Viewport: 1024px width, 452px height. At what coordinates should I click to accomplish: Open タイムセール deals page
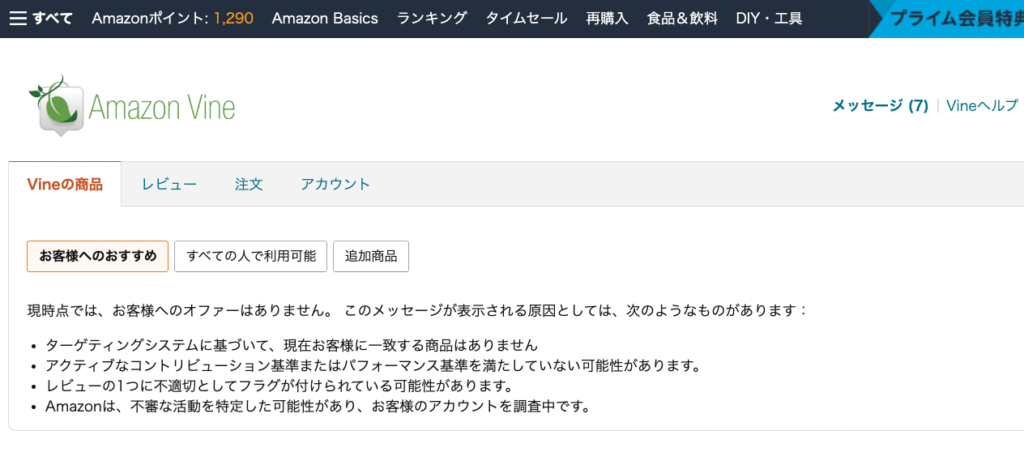(526, 18)
